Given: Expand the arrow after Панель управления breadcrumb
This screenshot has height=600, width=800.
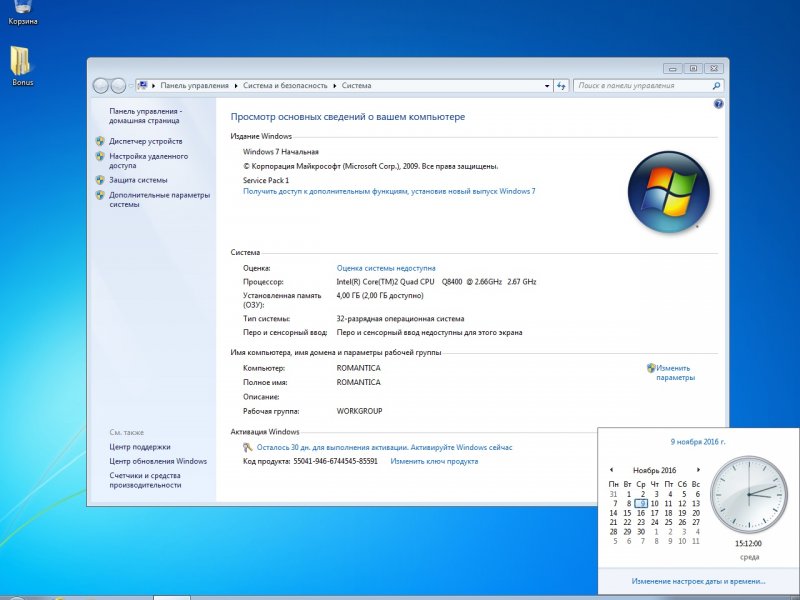Looking at the screenshot, I should point(236,86).
